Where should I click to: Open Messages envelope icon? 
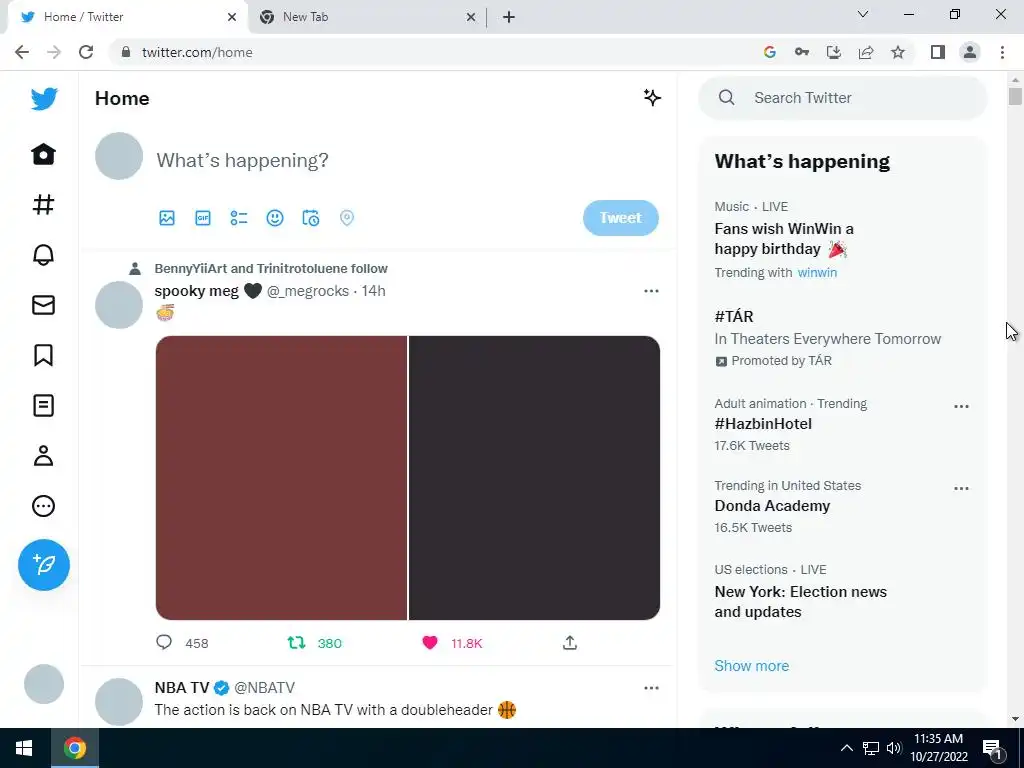(x=44, y=305)
